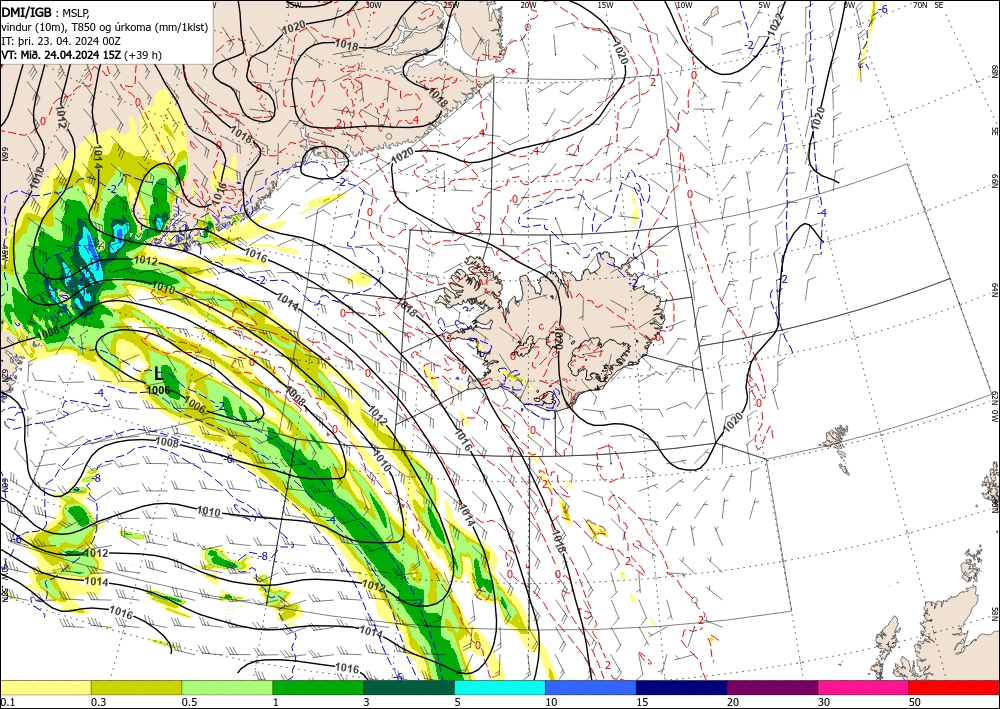Select the light green 0.5 legend swatch
The image size is (1000, 709).
227,687
